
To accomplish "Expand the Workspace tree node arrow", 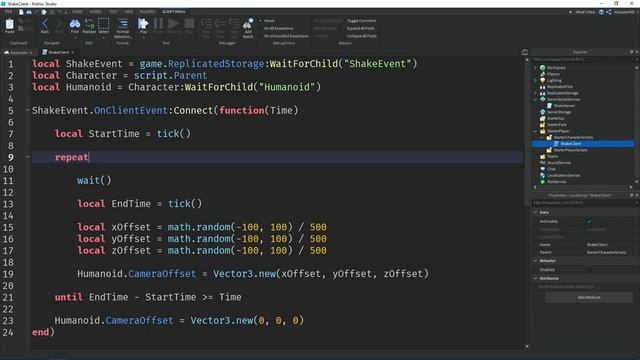I will [536, 68].
